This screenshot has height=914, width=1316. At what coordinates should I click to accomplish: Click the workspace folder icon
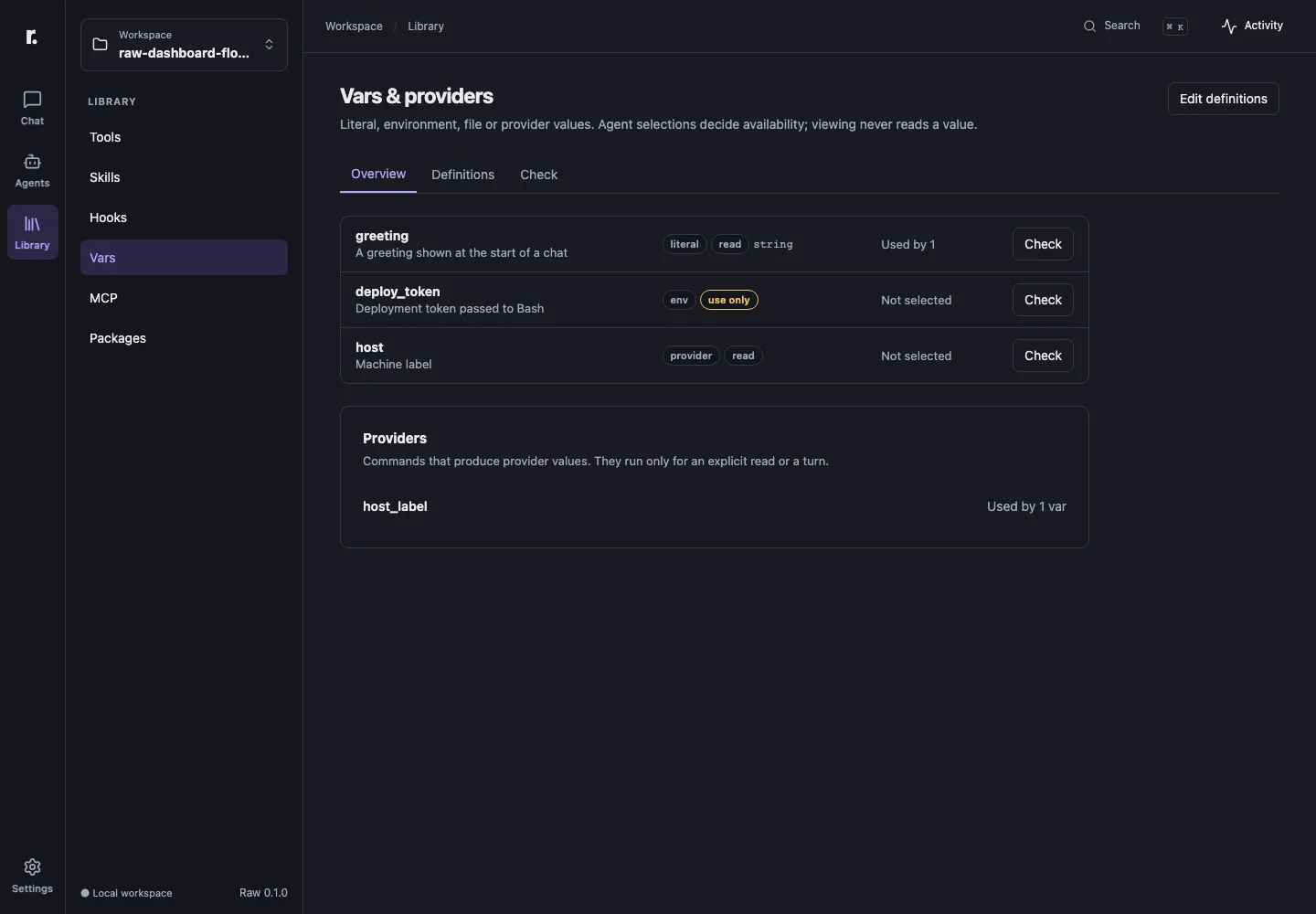[101, 44]
